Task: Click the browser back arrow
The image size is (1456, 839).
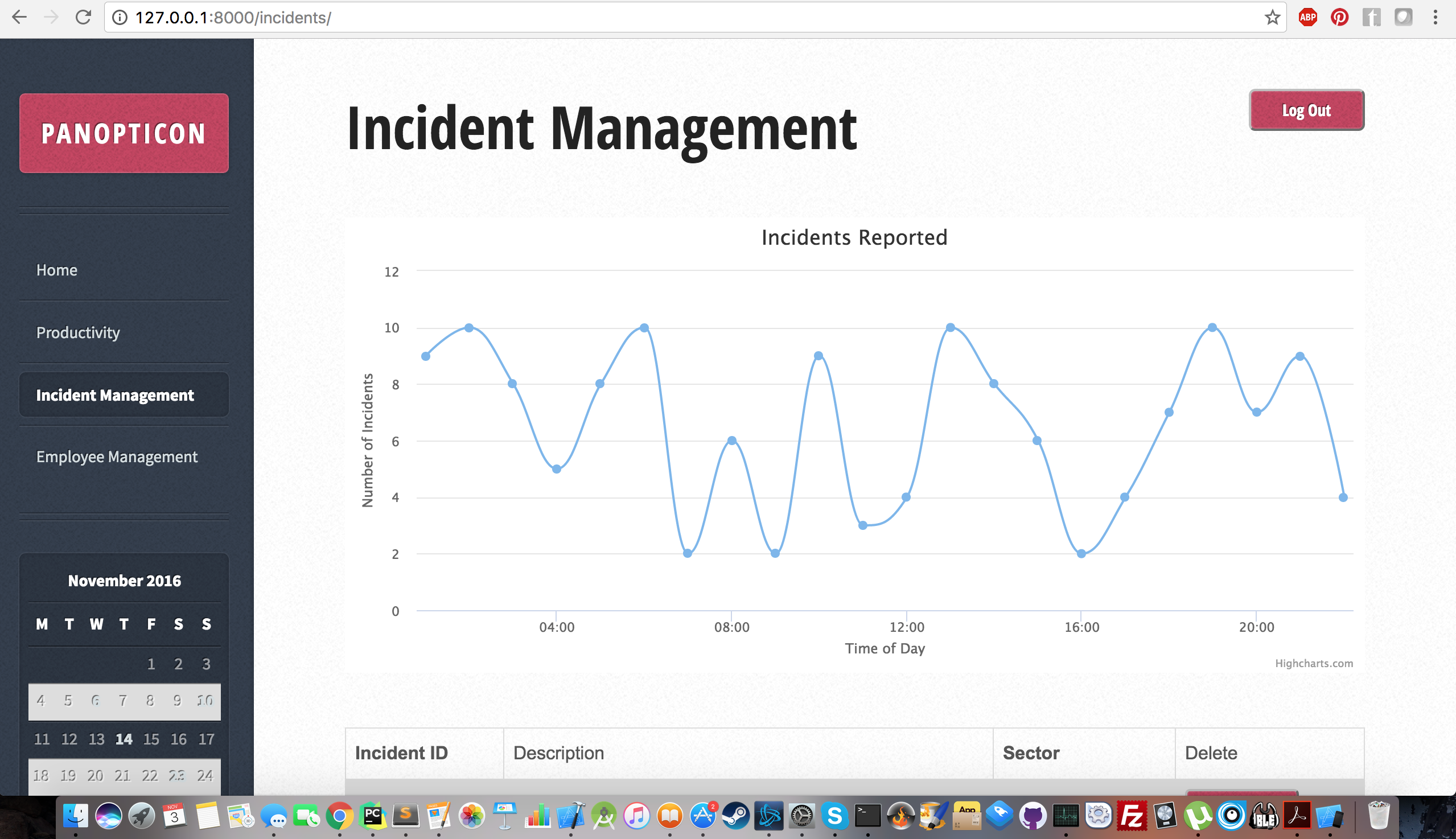Action: pyautogui.click(x=19, y=17)
